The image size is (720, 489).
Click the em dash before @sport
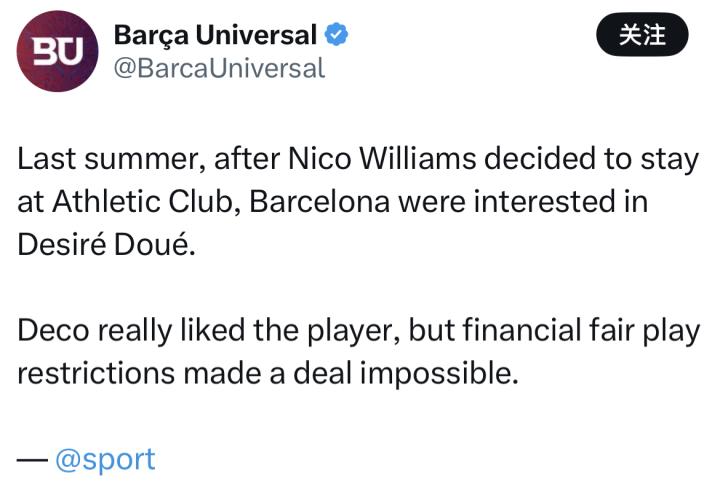click(31, 459)
